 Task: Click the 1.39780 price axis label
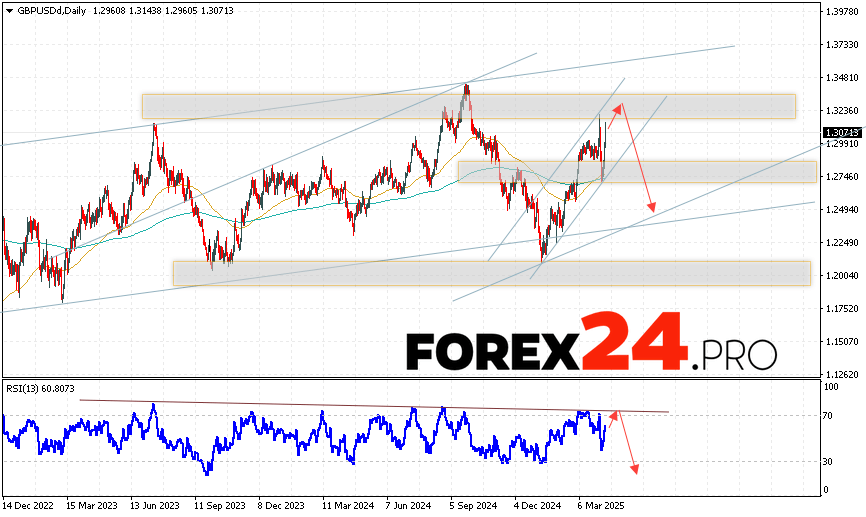[842, 12]
